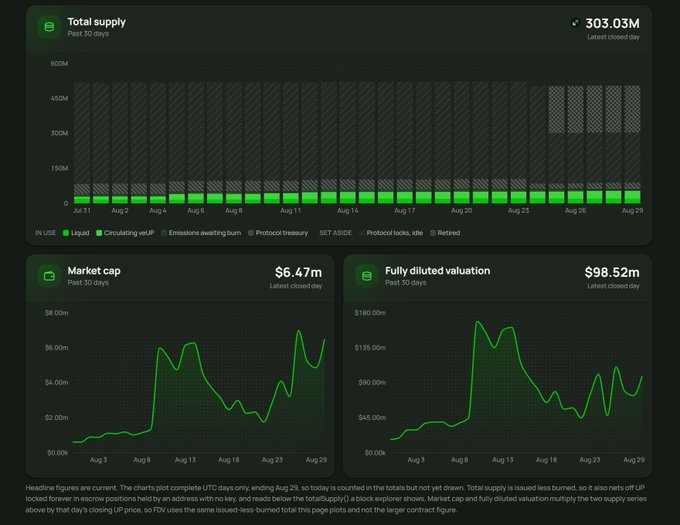Viewport: 680px width, 525px height.
Task: Click Aug 23 on the Market cap chart
Action: 272,460
